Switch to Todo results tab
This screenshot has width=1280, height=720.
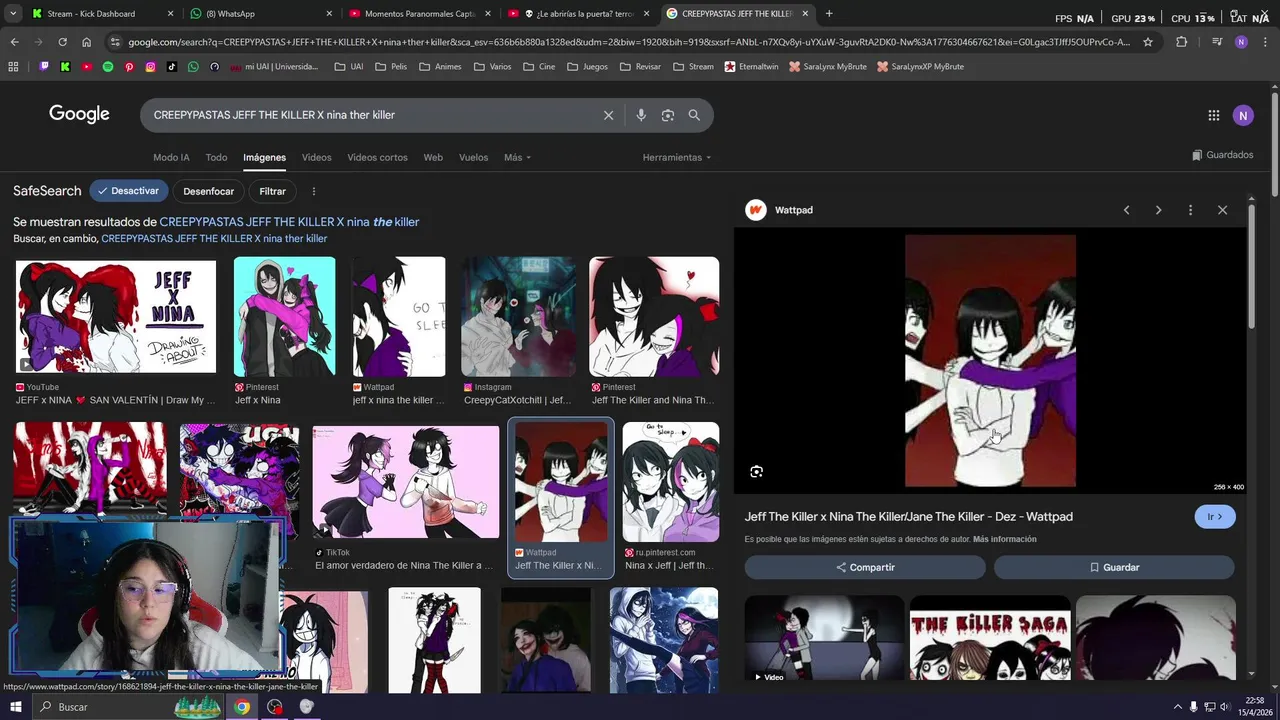[x=216, y=157]
